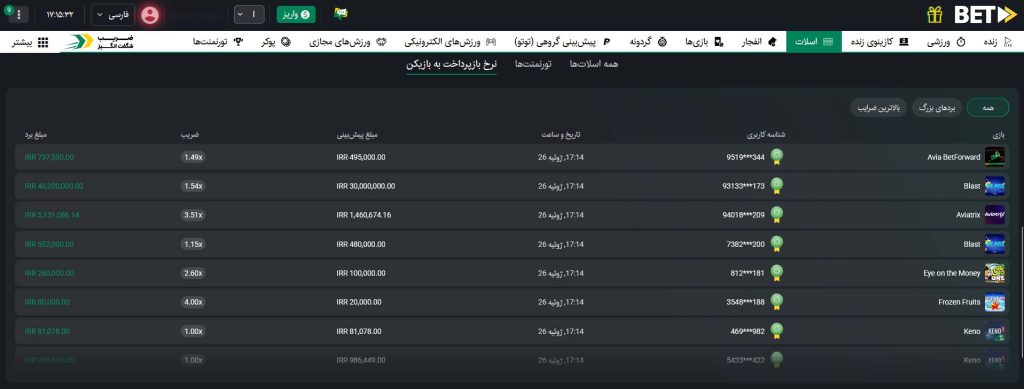The width and height of the screenshot is (1024, 389).
Task: Open the پوکر poker section
Action: point(276,42)
